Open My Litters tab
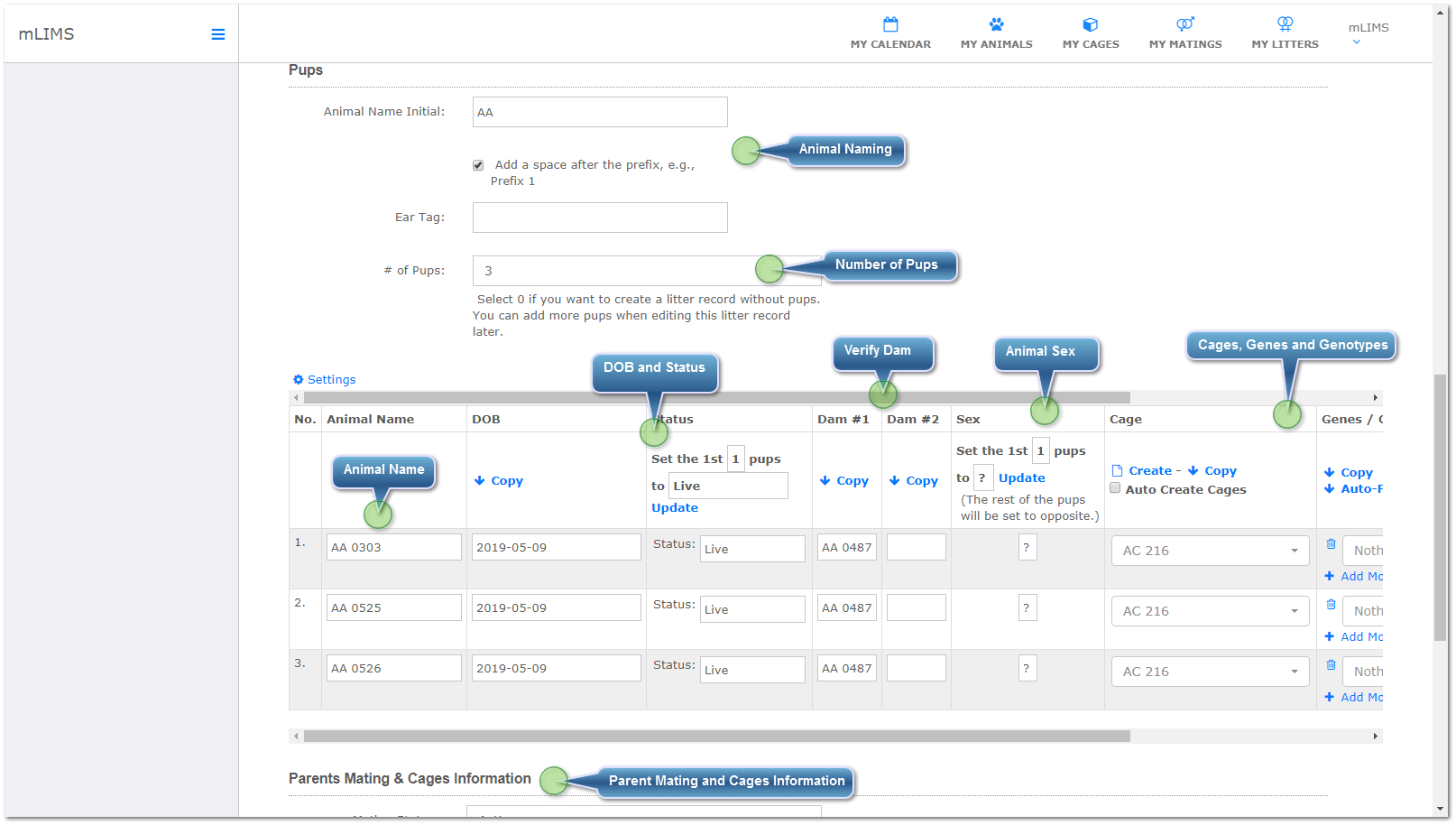 coord(1285,33)
